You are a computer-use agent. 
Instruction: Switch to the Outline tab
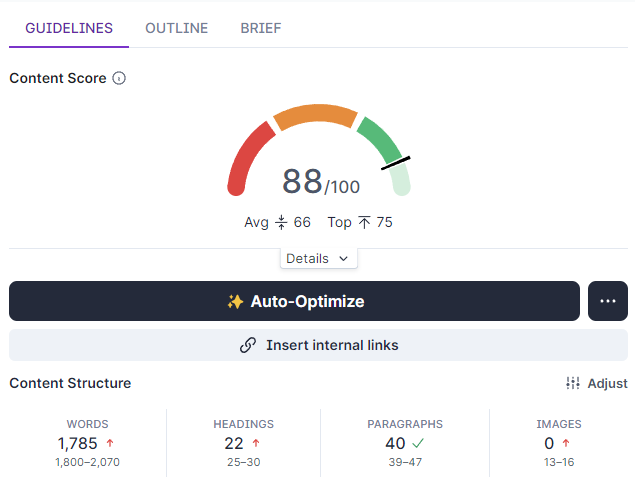177,28
